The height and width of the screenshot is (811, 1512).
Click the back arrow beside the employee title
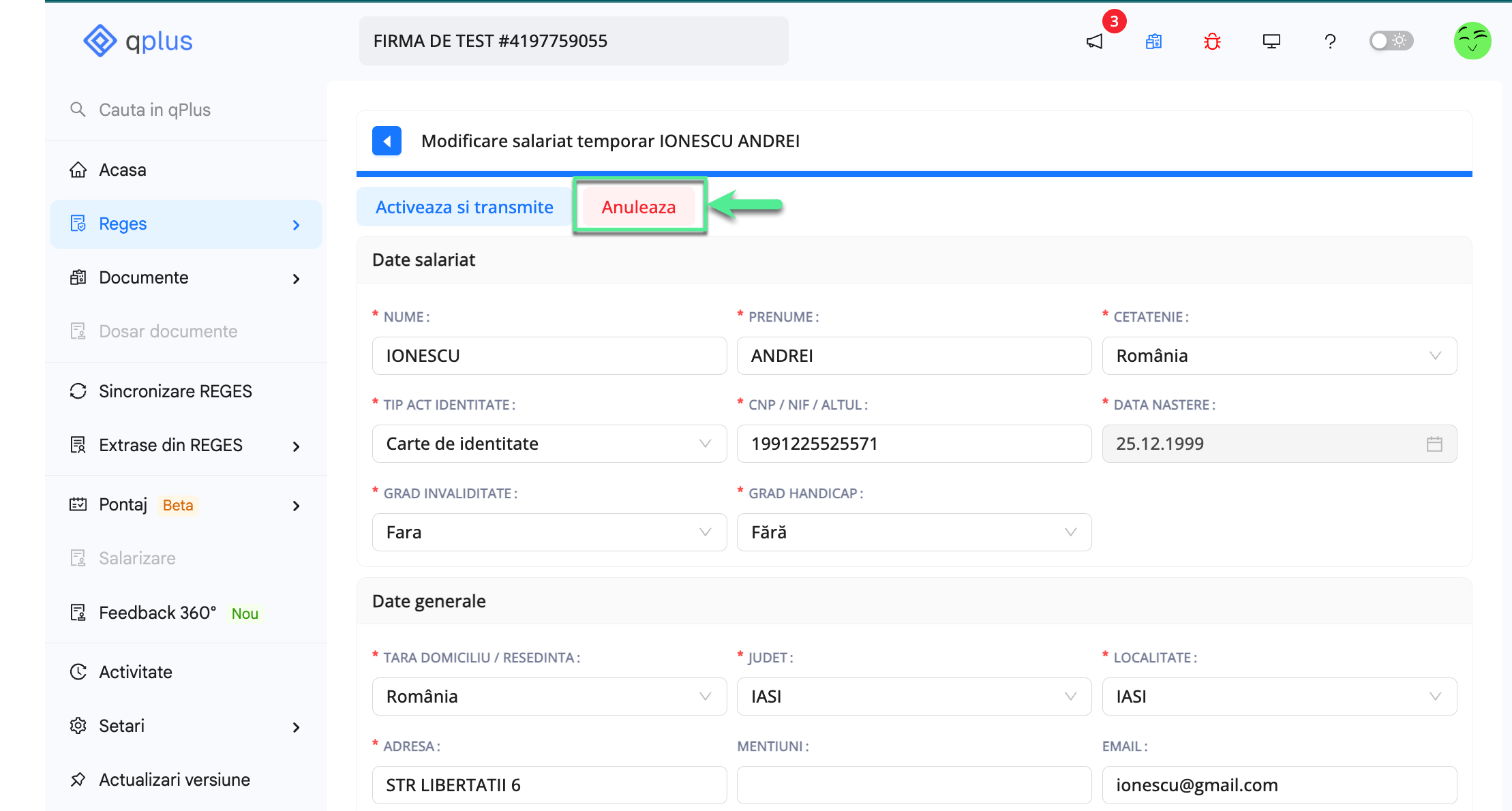[x=387, y=140]
